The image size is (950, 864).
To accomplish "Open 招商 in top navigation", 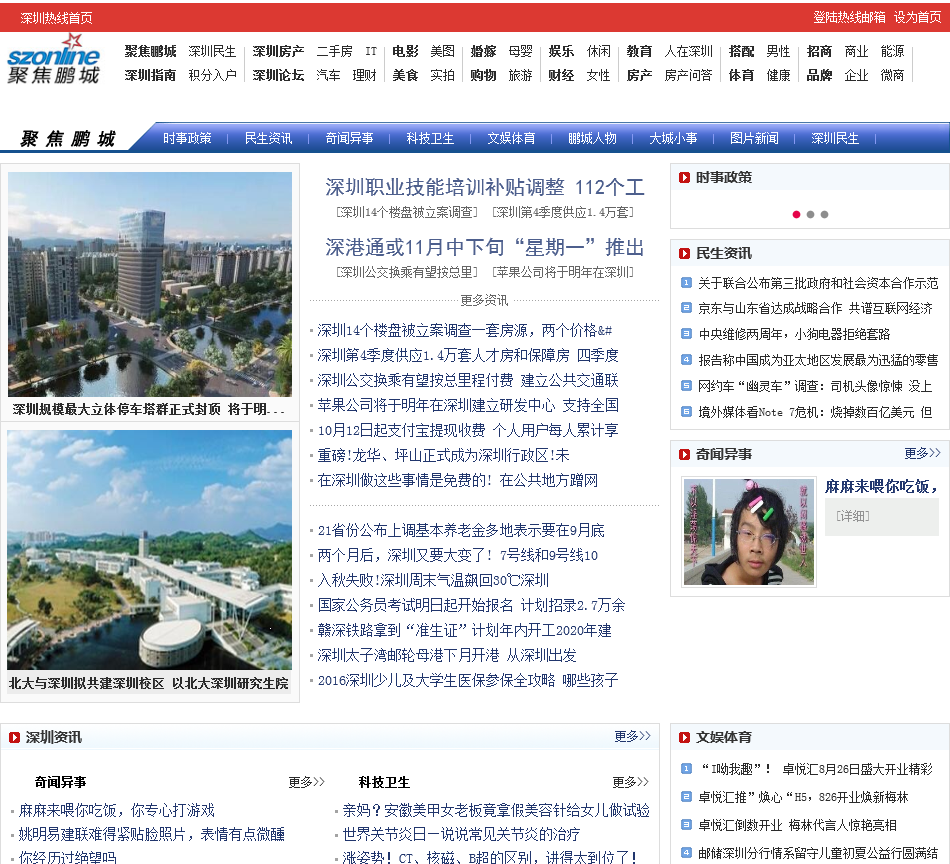I will [x=819, y=51].
